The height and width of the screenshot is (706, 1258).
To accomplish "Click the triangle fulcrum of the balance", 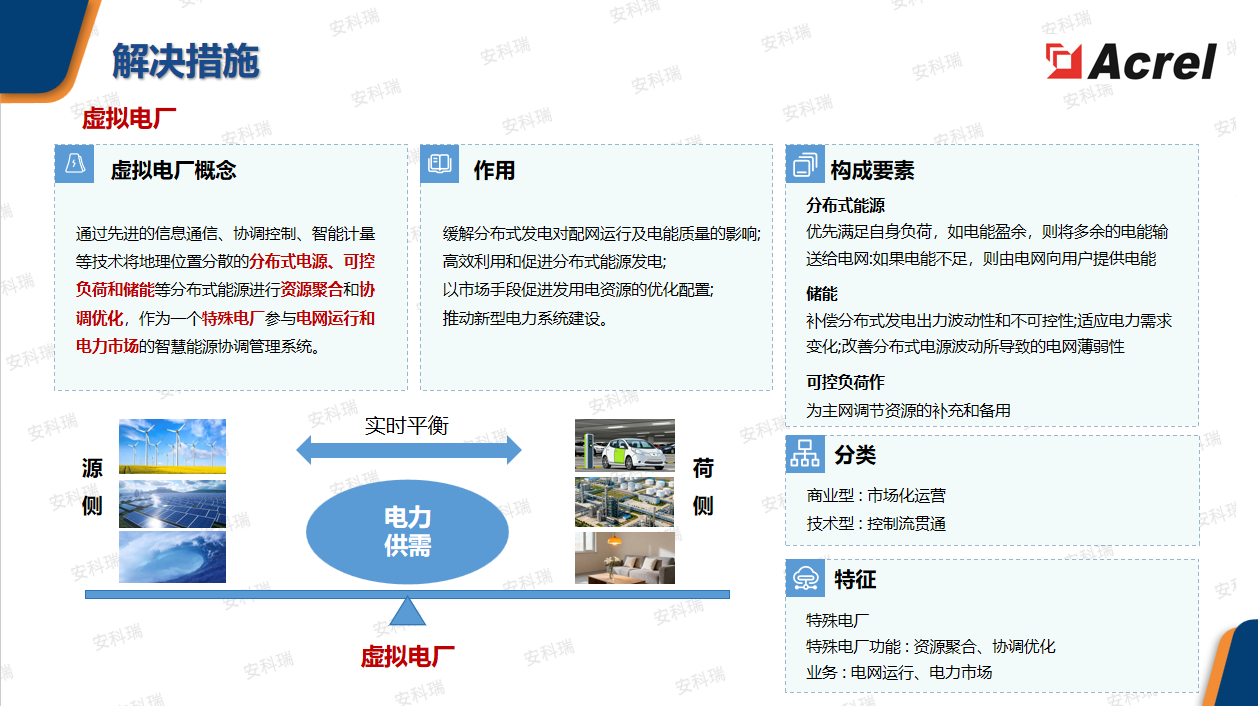I will coord(407,610).
